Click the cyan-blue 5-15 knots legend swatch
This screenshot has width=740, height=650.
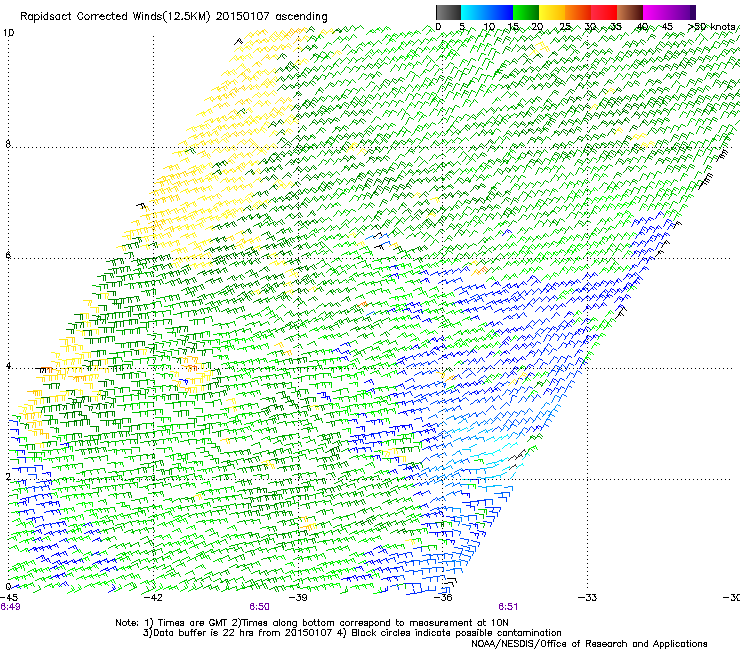[487, 12]
